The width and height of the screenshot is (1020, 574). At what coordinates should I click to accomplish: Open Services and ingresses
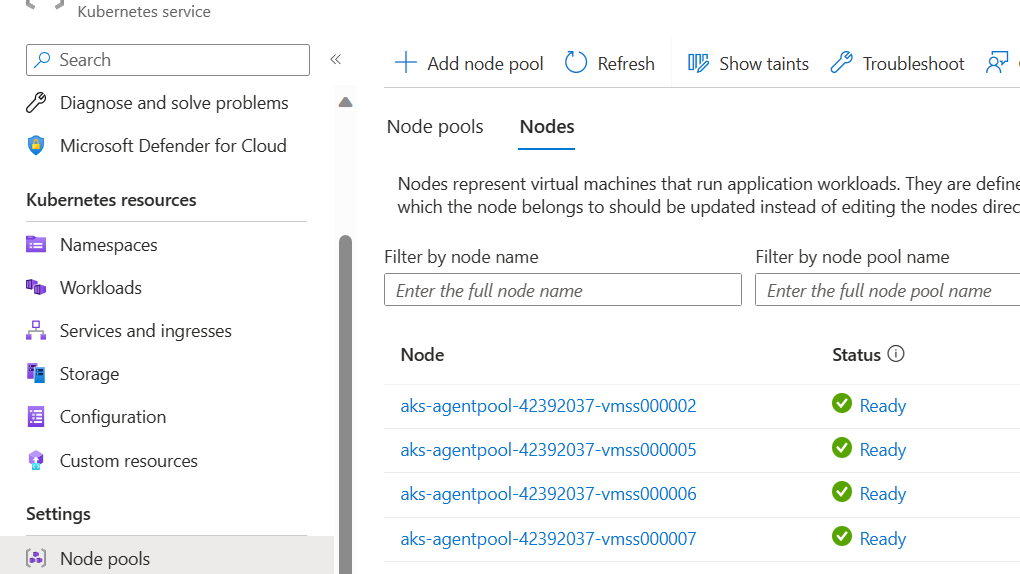(x=146, y=331)
